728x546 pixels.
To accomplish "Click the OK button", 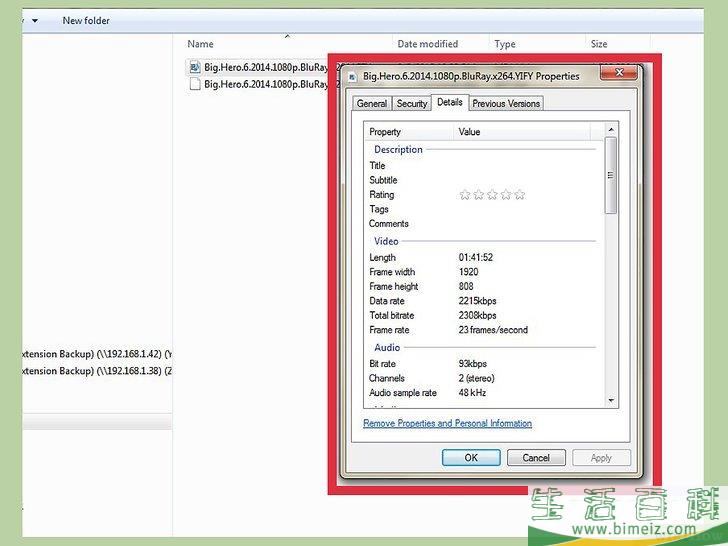I will click(x=471, y=458).
